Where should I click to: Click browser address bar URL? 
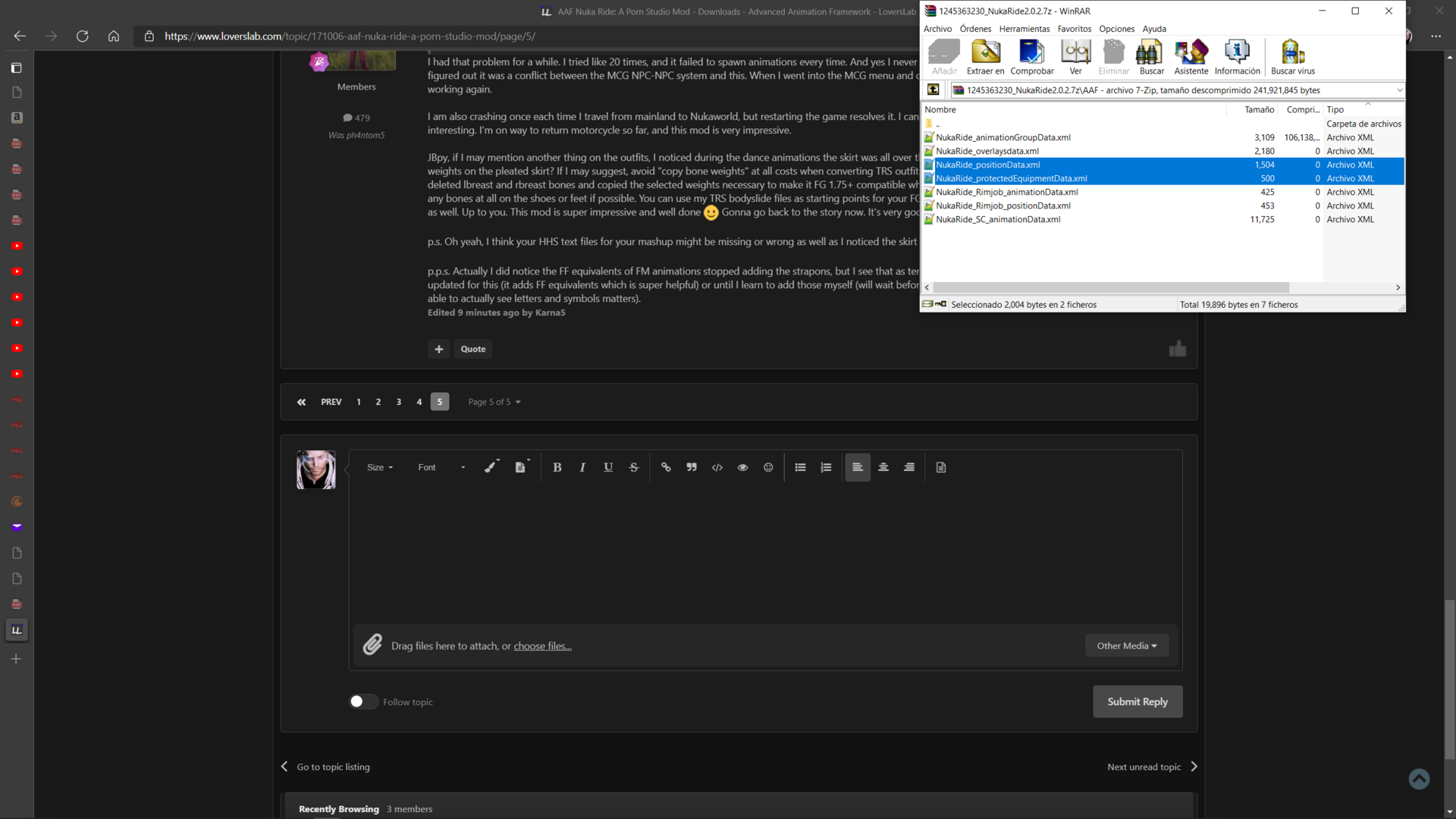(350, 36)
